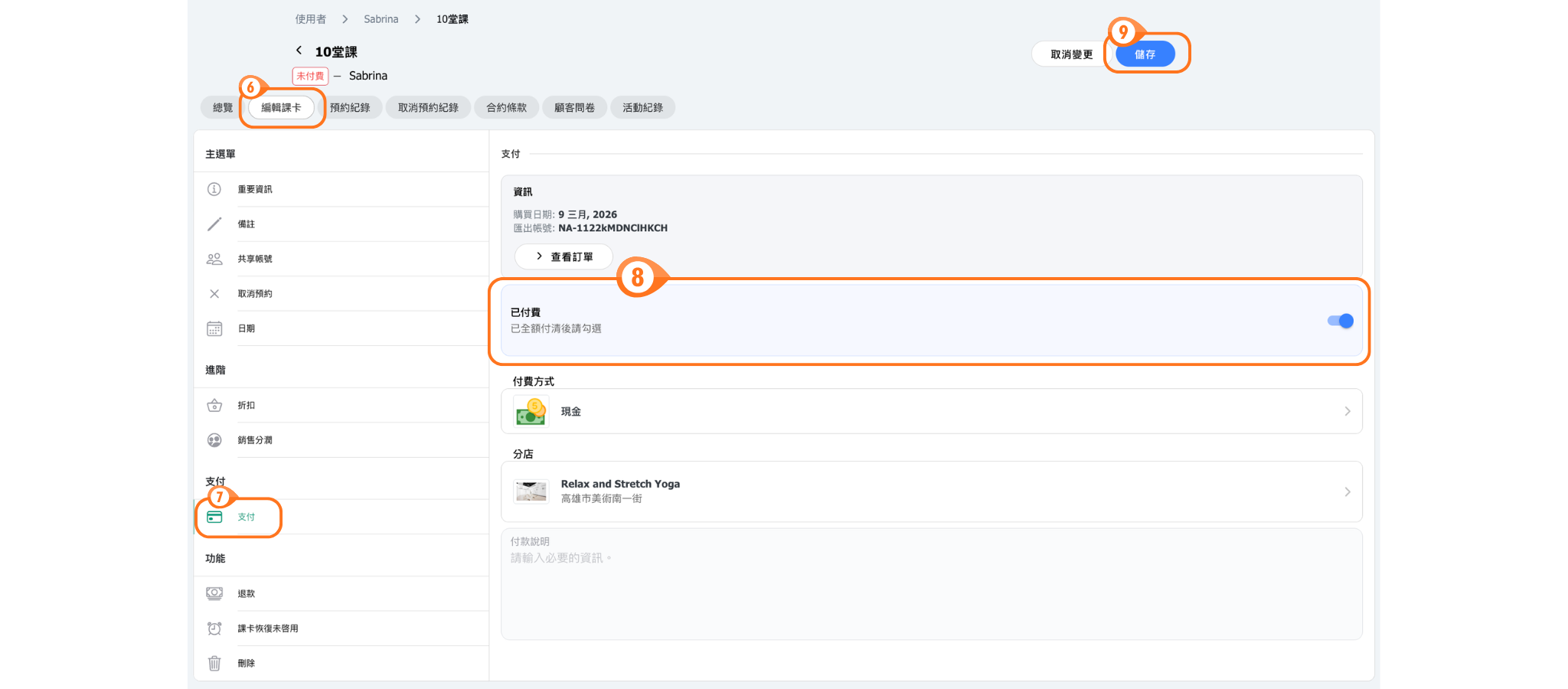Screen dimensions: 1568x689
Task: Click the 取消變更 button
Action: [x=1071, y=54]
